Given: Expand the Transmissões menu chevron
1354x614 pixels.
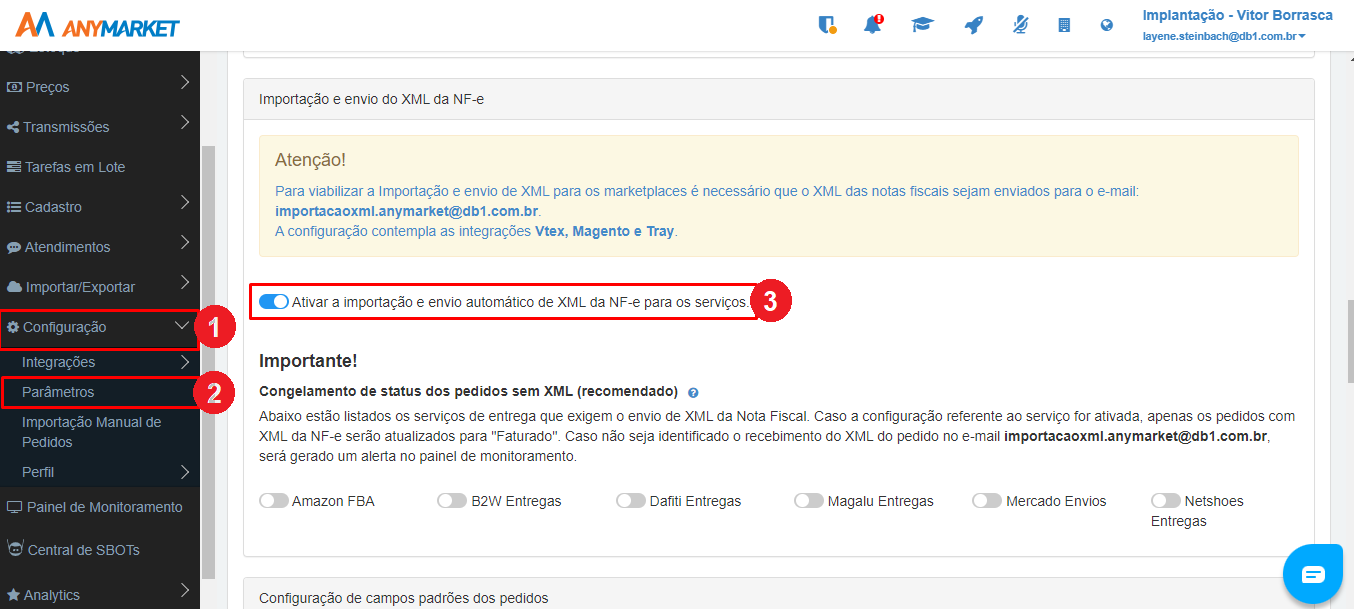Looking at the screenshot, I should pos(185,123).
